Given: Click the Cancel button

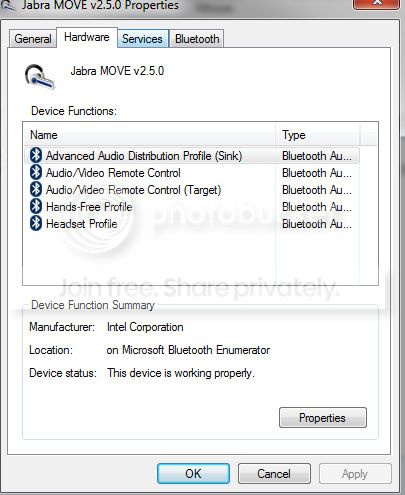Looking at the screenshot, I should pyautogui.click(x=274, y=473).
